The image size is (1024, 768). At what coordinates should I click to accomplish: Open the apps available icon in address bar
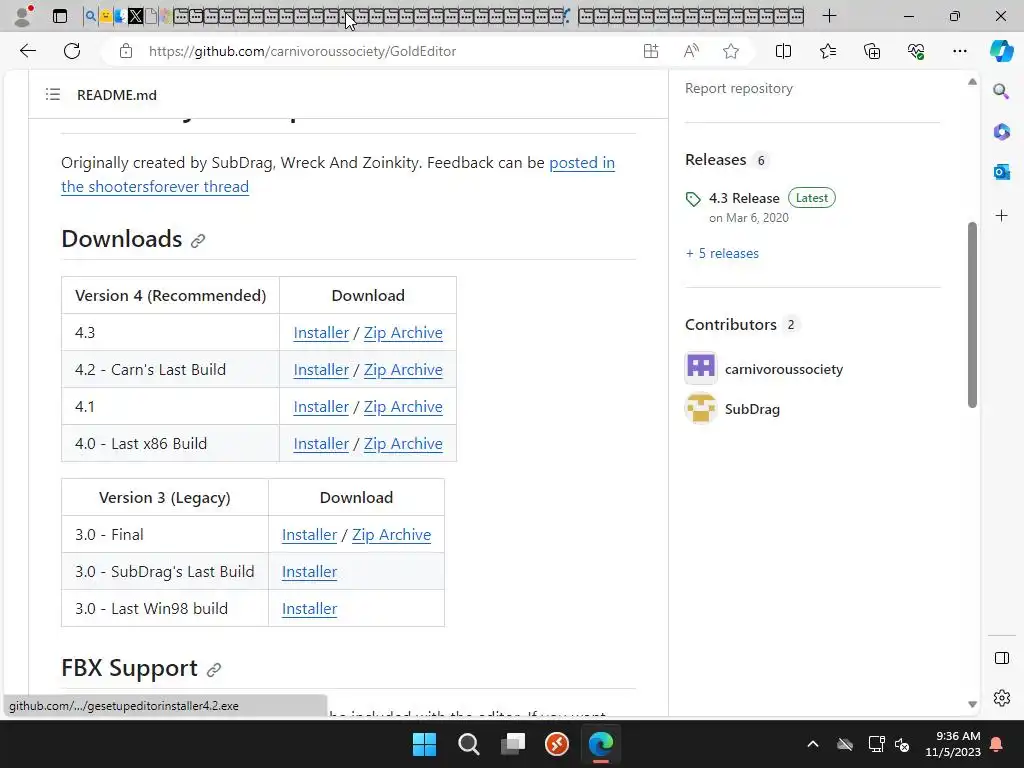(650, 51)
